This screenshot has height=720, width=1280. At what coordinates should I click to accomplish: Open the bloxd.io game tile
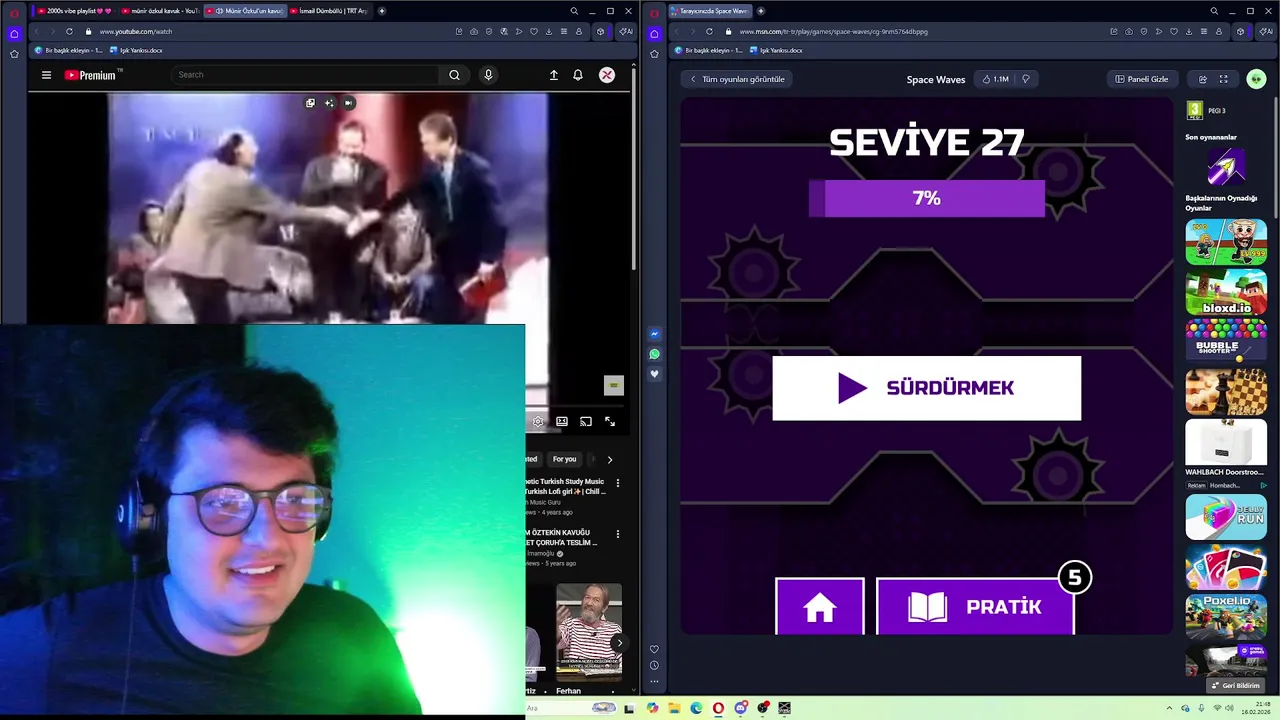(x=1226, y=292)
